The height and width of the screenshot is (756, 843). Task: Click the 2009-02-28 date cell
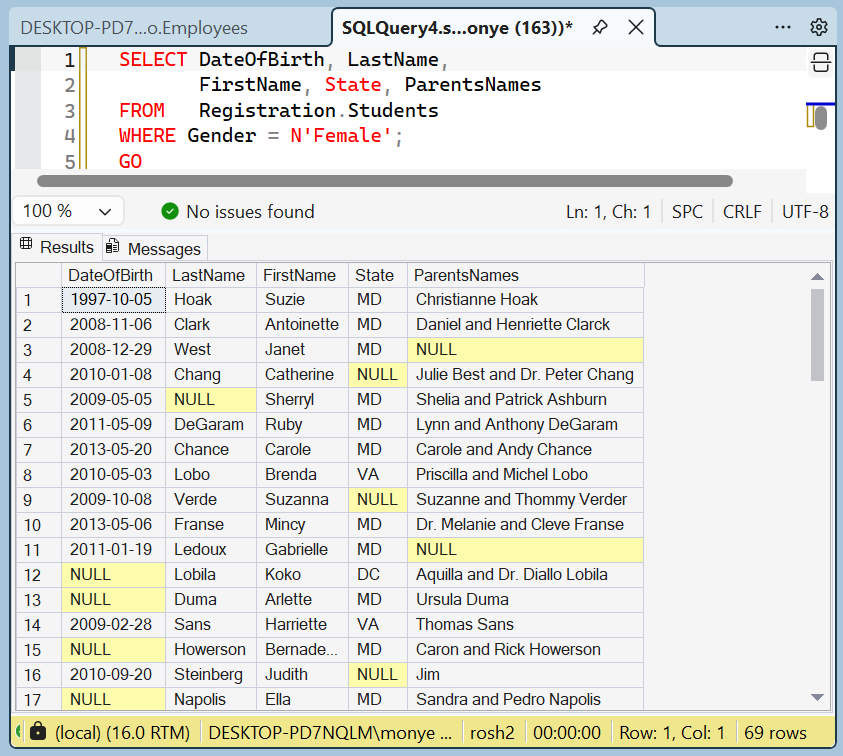pos(113,625)
